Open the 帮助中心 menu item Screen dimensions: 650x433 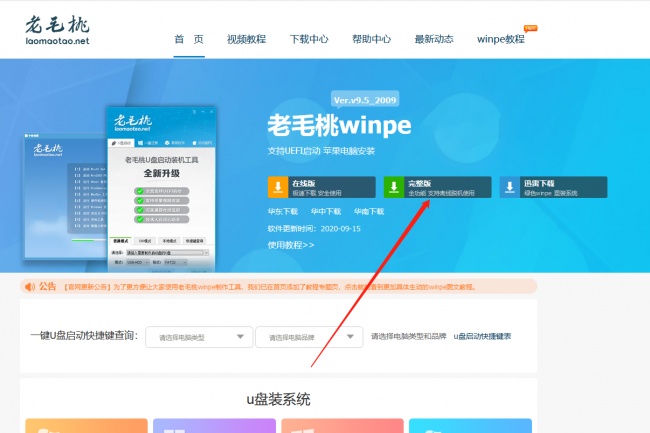371,39
